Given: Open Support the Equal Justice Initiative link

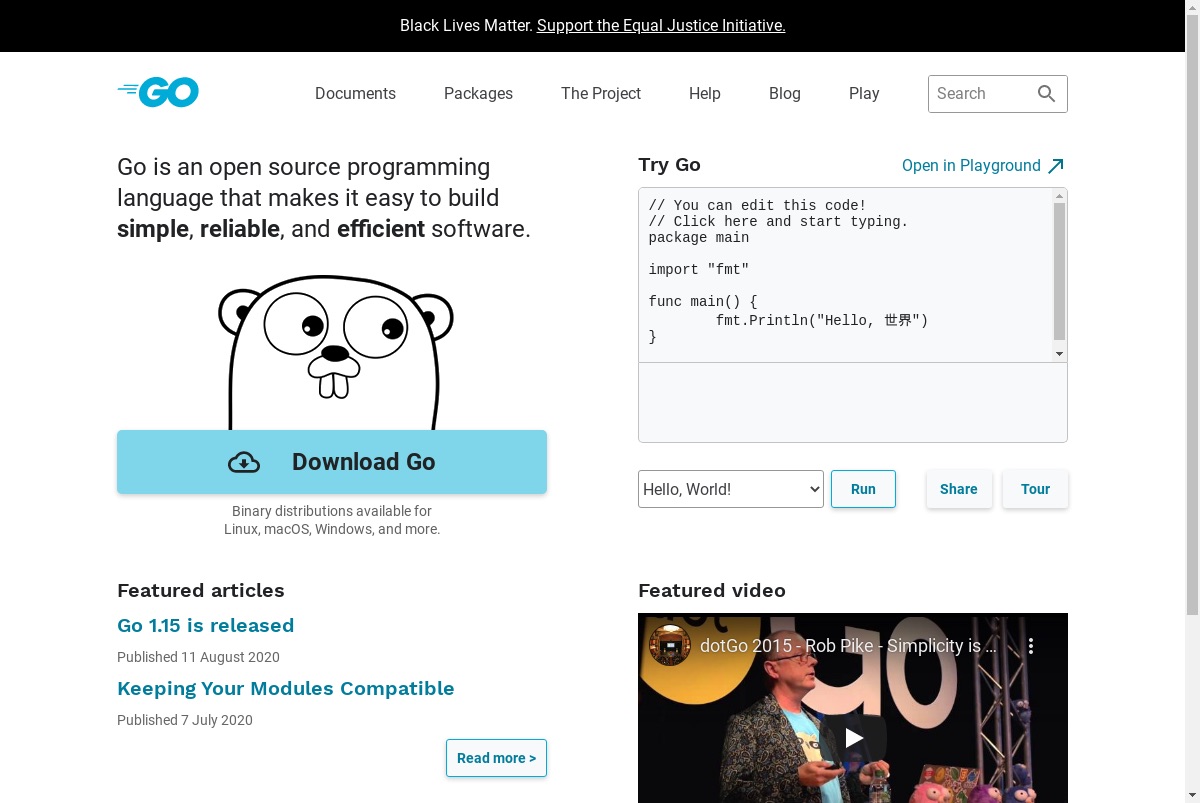Looking at the screenshot, I should click(x=661, y=26).
